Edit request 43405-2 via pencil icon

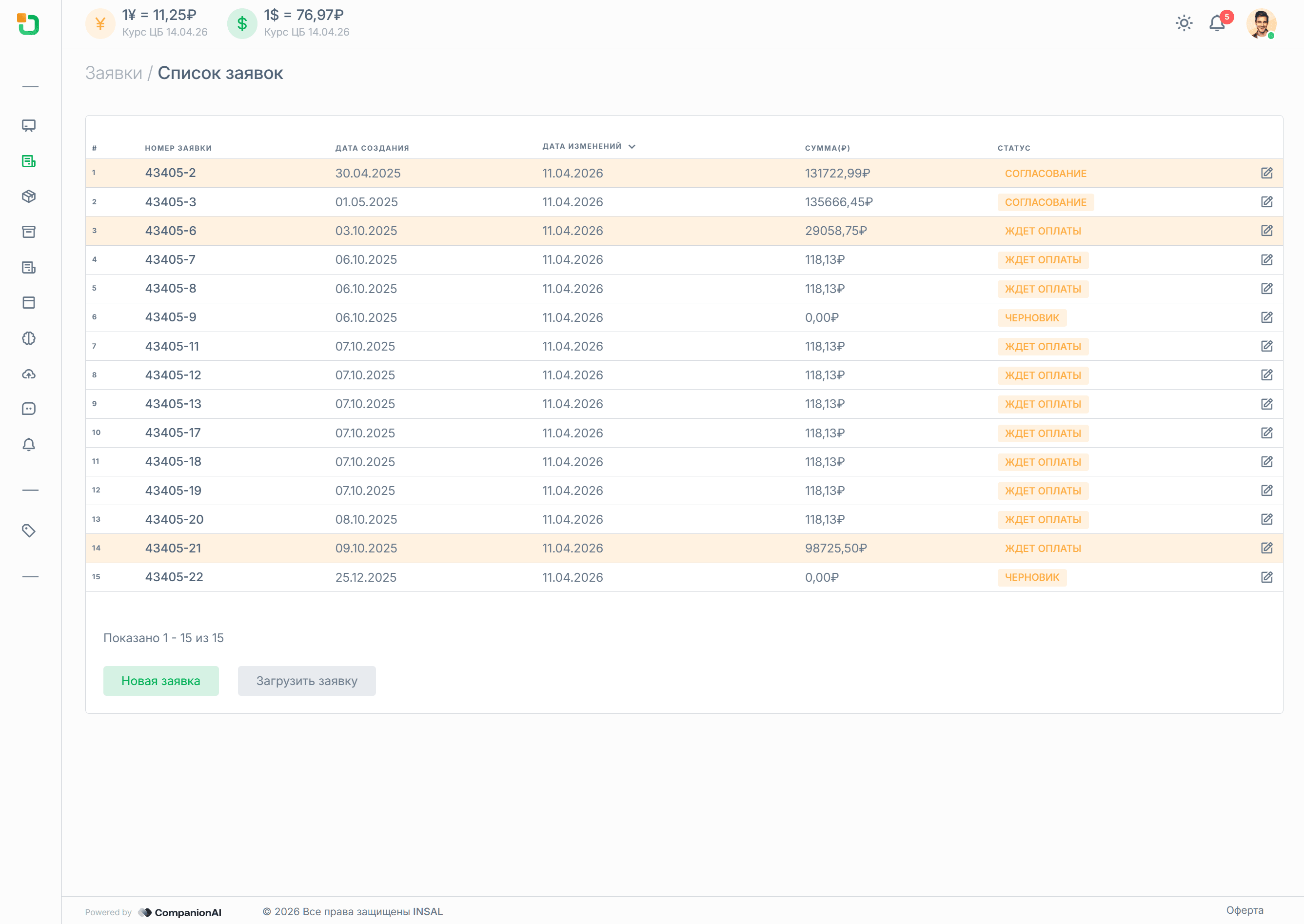tap(1266, 173)
